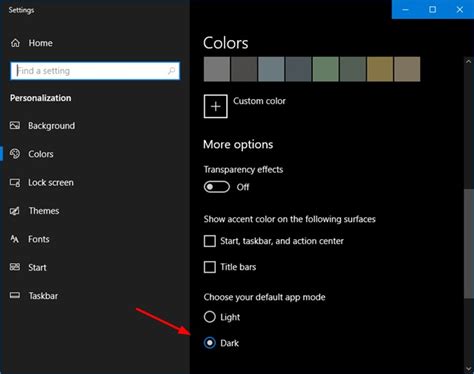
Task: Click the Colors palette icon
Action: [15, 154]
